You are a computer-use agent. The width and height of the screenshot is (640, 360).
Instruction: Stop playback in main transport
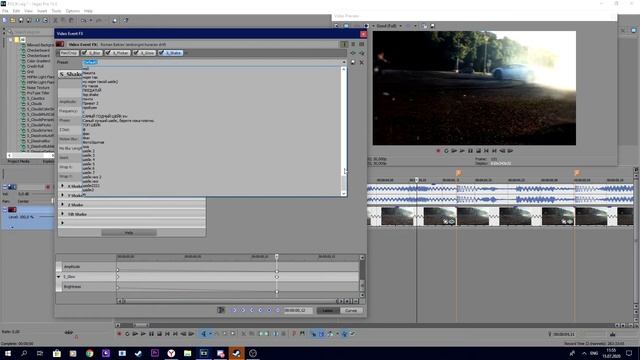click(x=159, y=334)
